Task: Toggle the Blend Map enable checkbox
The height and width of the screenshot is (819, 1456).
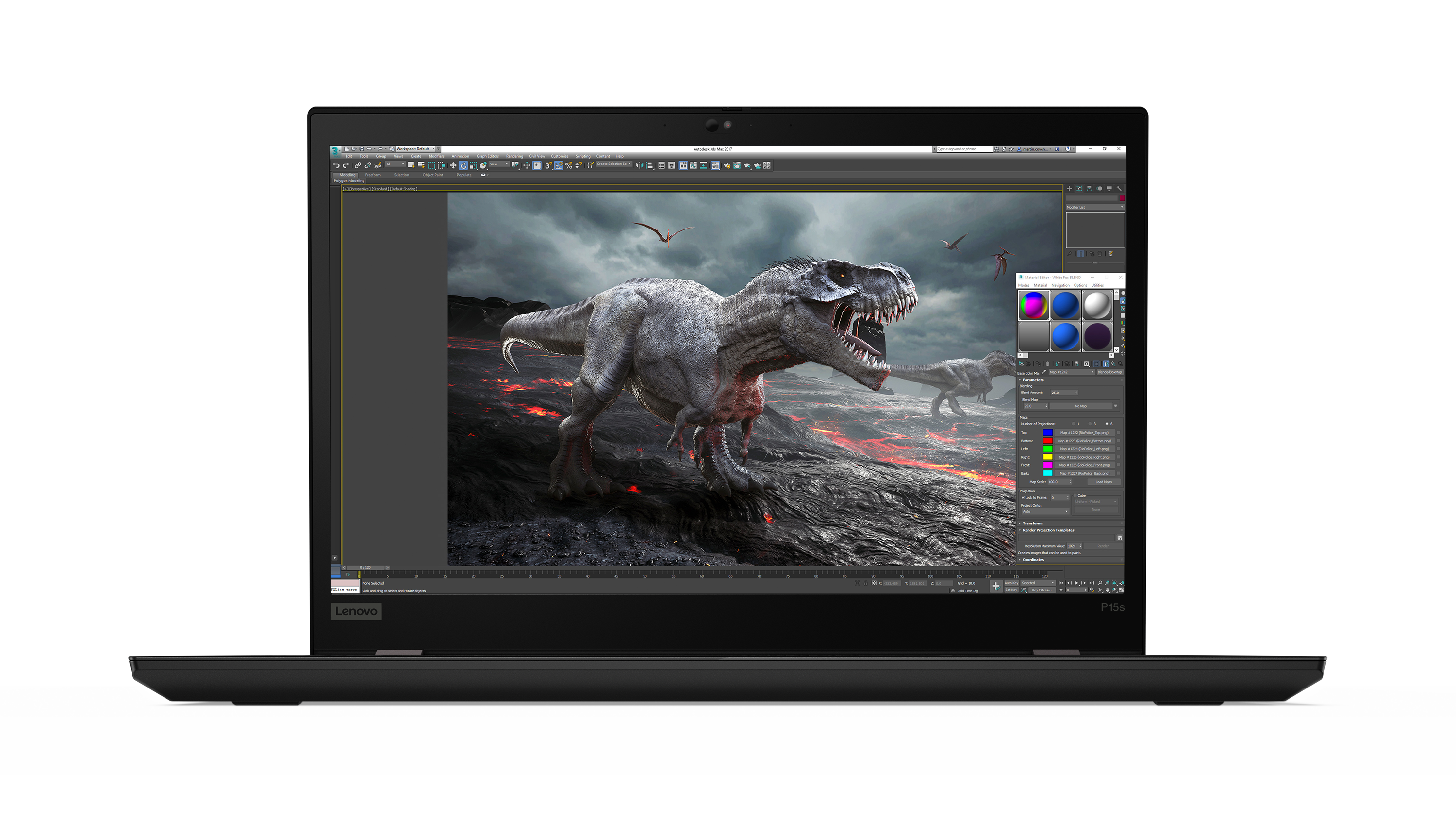Action: 1116,406
